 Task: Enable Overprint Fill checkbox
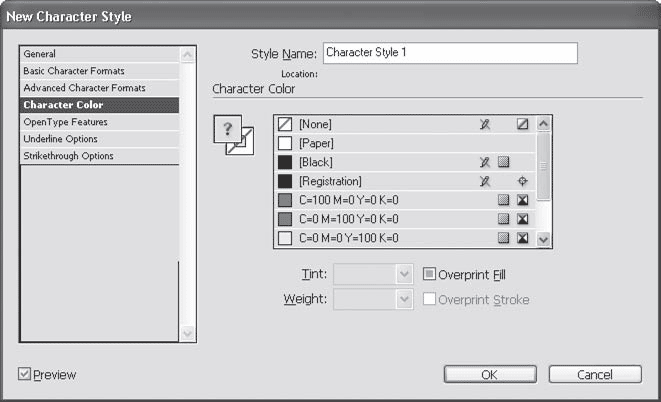click(x=429, y=273)
